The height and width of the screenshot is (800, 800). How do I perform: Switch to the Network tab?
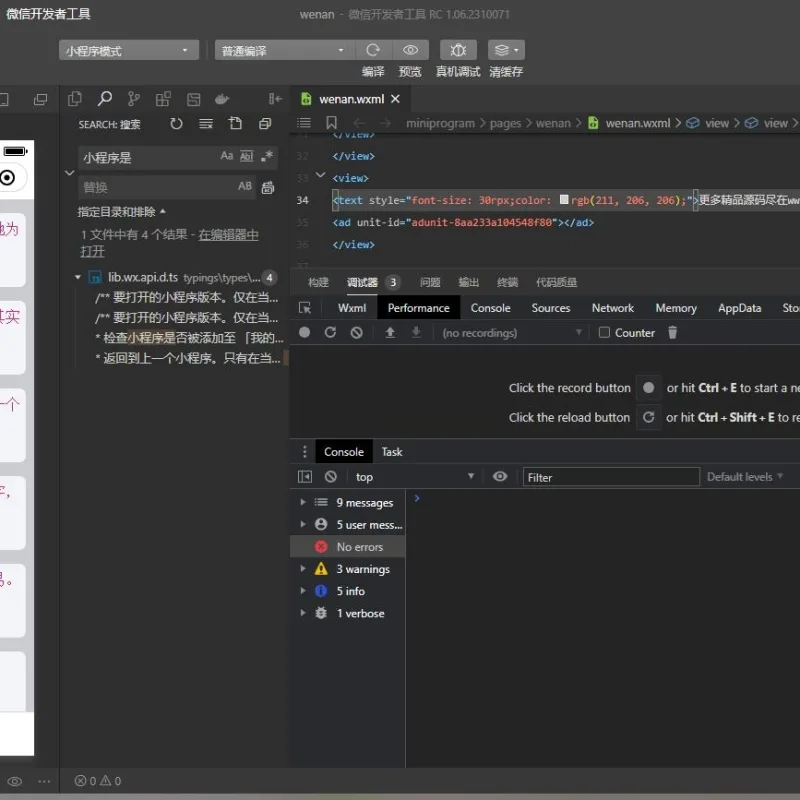click(612, 308)
